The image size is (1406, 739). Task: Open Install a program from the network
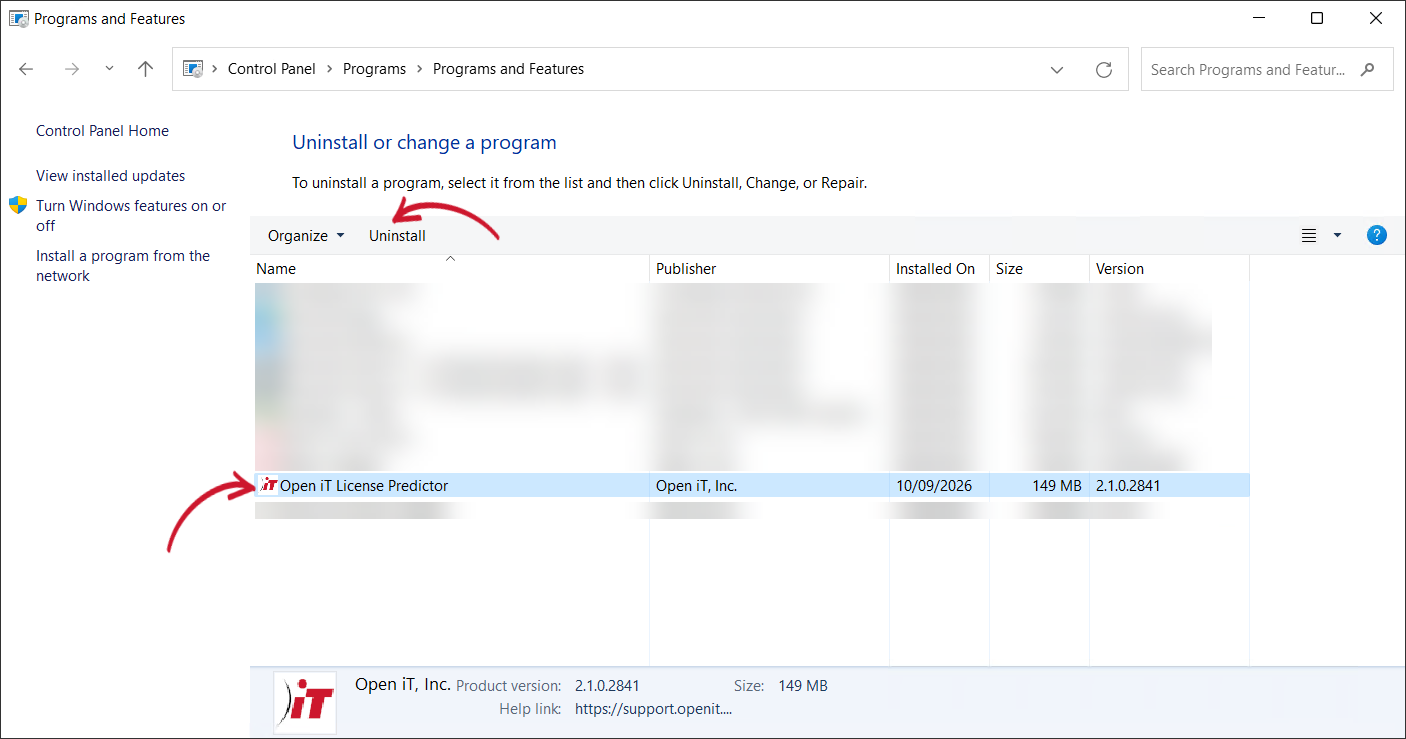tap(123, 266)
